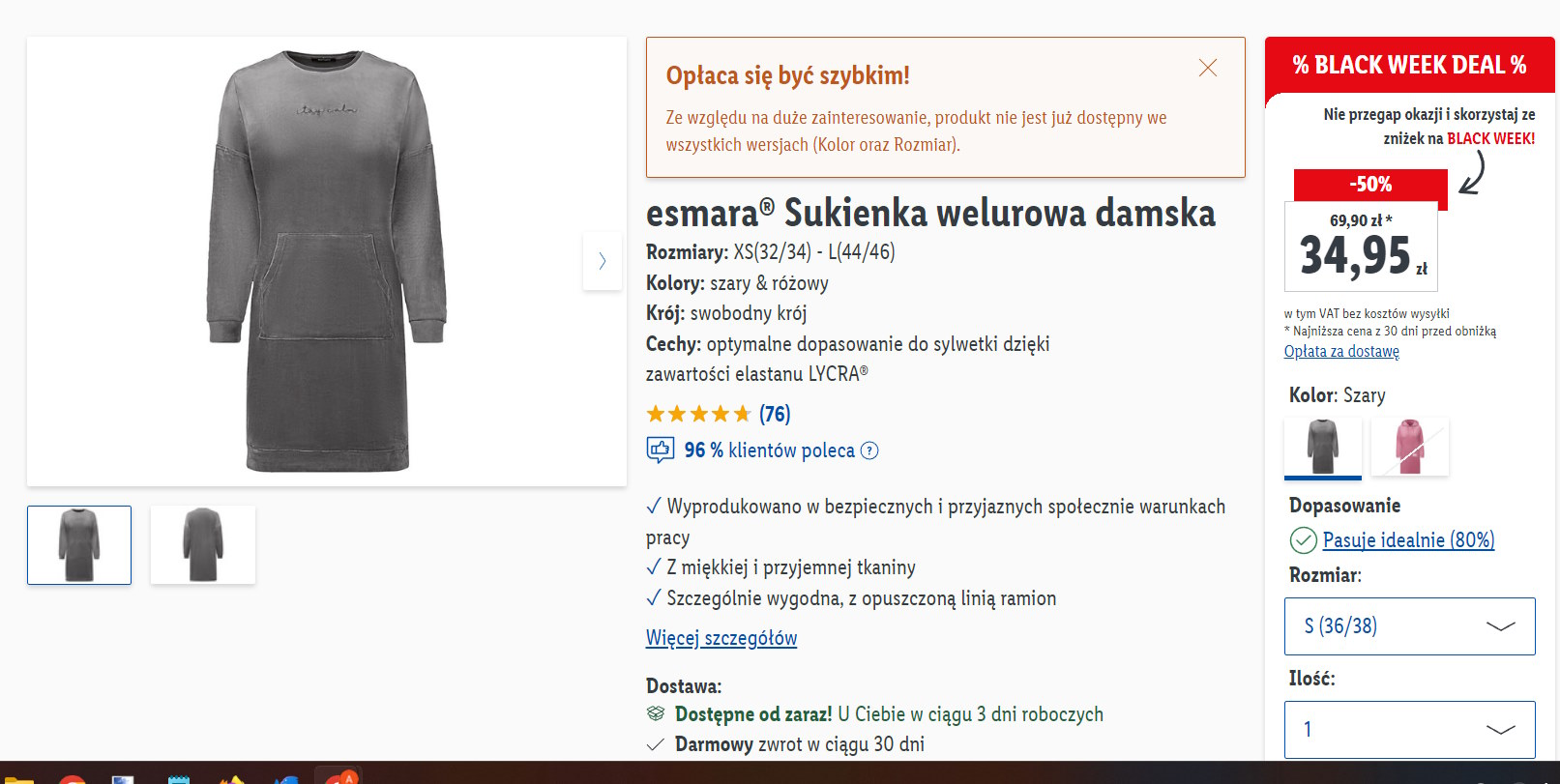The width and height of the screenshot is (1560, 784).
Task: Click the main dress product image
Action: tap(327, 261)
